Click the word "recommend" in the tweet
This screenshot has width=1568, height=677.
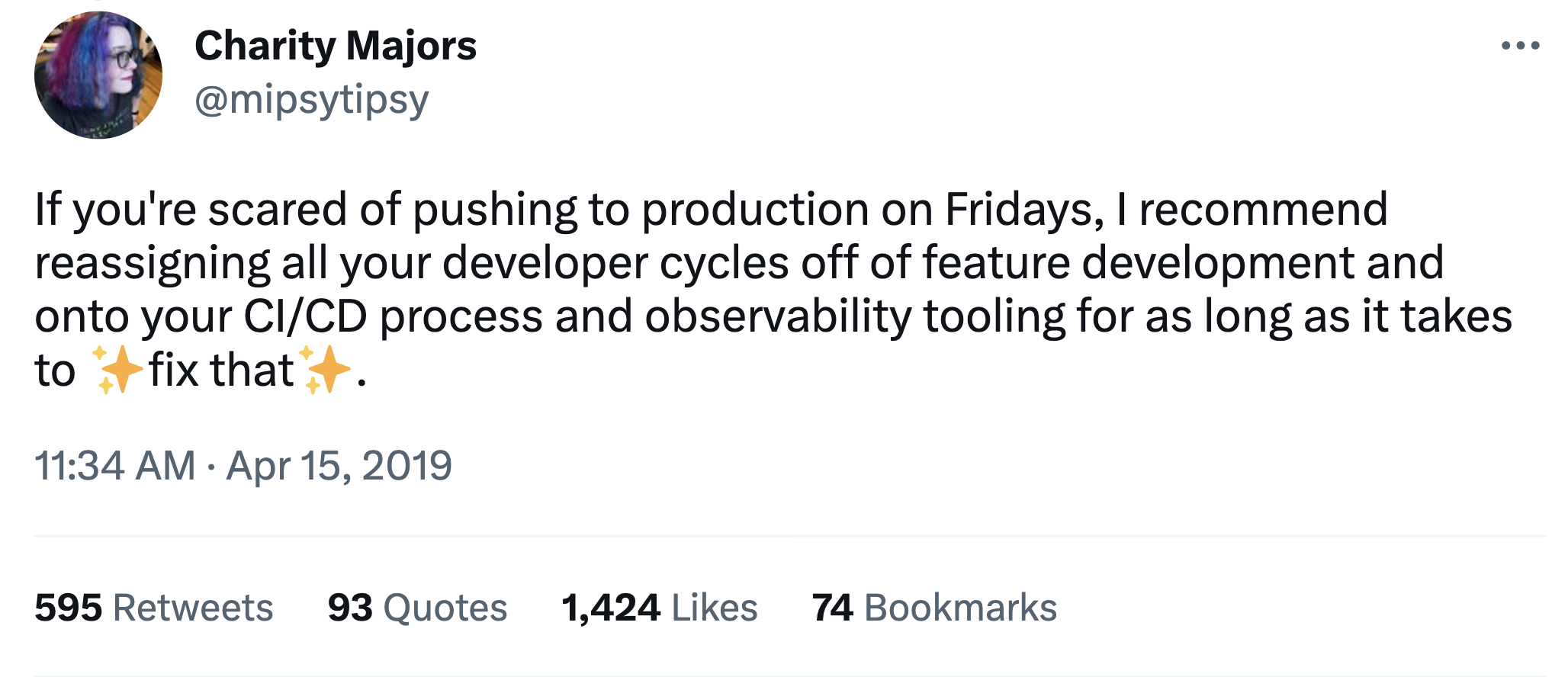(1263, 210)
